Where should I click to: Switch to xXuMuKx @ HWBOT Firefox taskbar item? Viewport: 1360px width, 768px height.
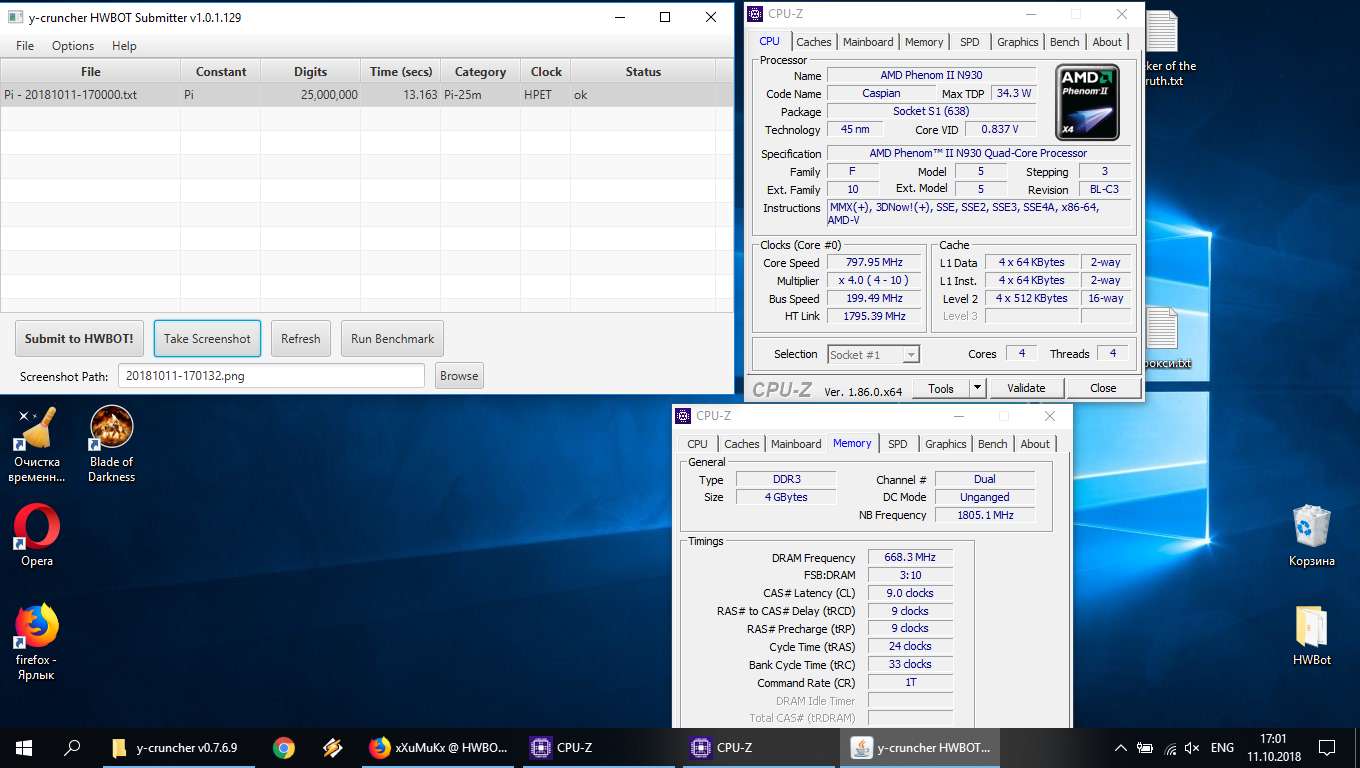click(x=439, y=747)
